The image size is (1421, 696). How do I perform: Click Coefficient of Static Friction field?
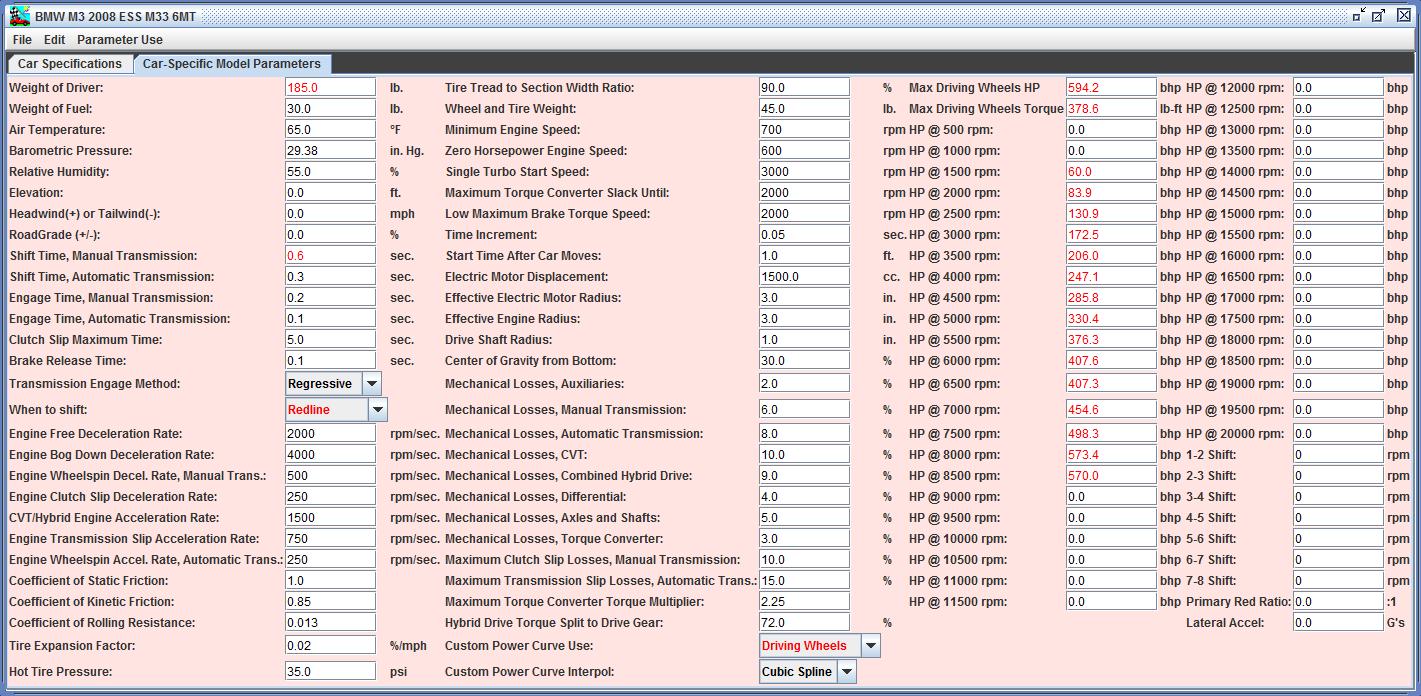[330, 581]
